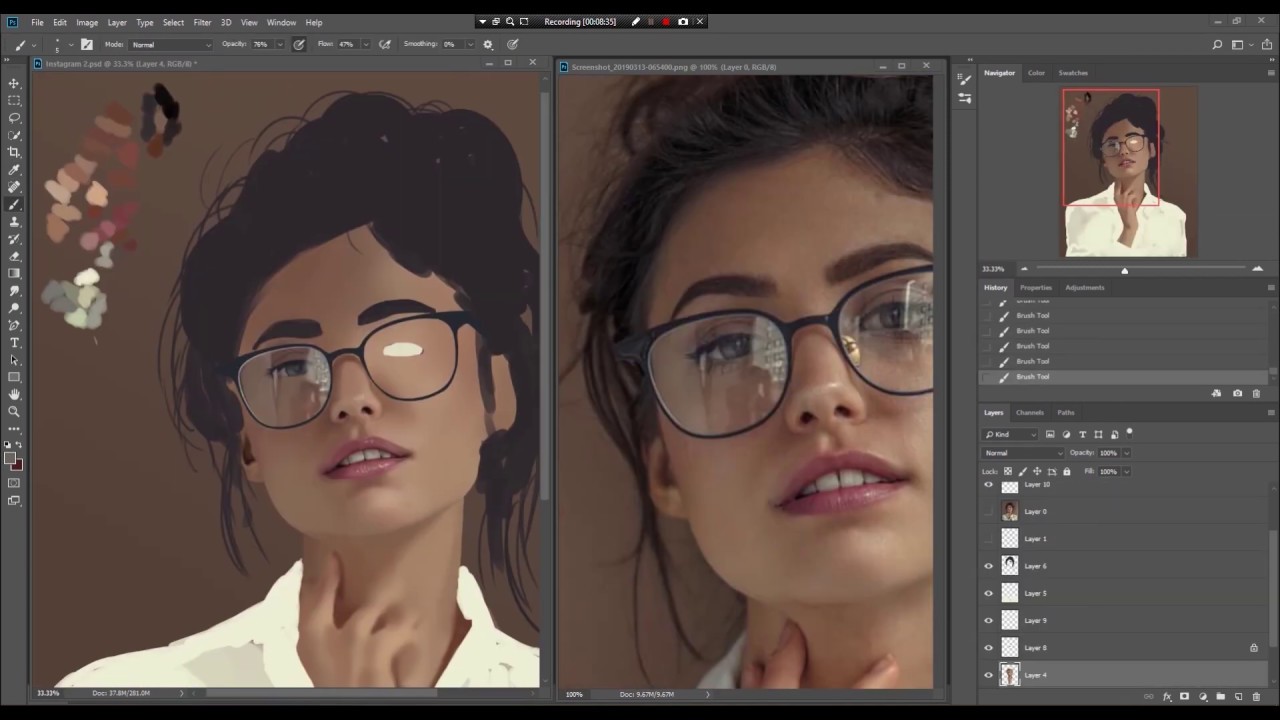Screen dimensions: 1280x720
Task: Switch to the Swatches tab
Action: click(1073, 73)
